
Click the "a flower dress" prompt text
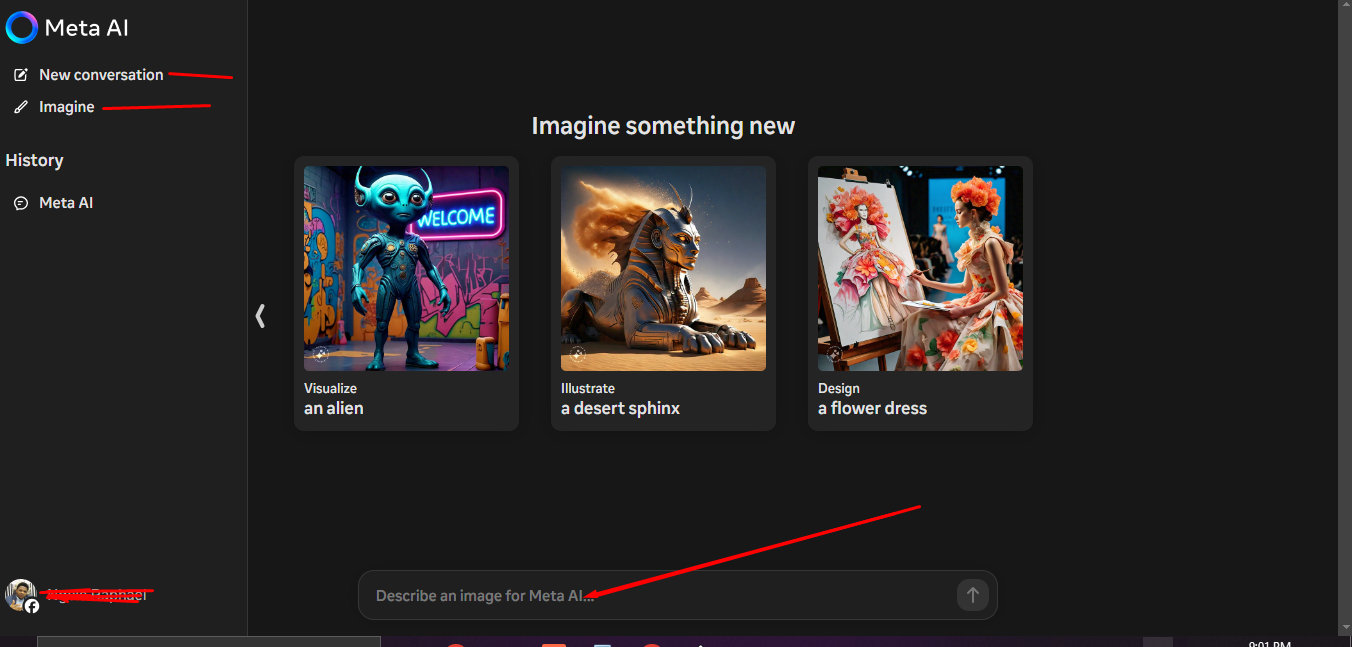(x=872, y=408)
